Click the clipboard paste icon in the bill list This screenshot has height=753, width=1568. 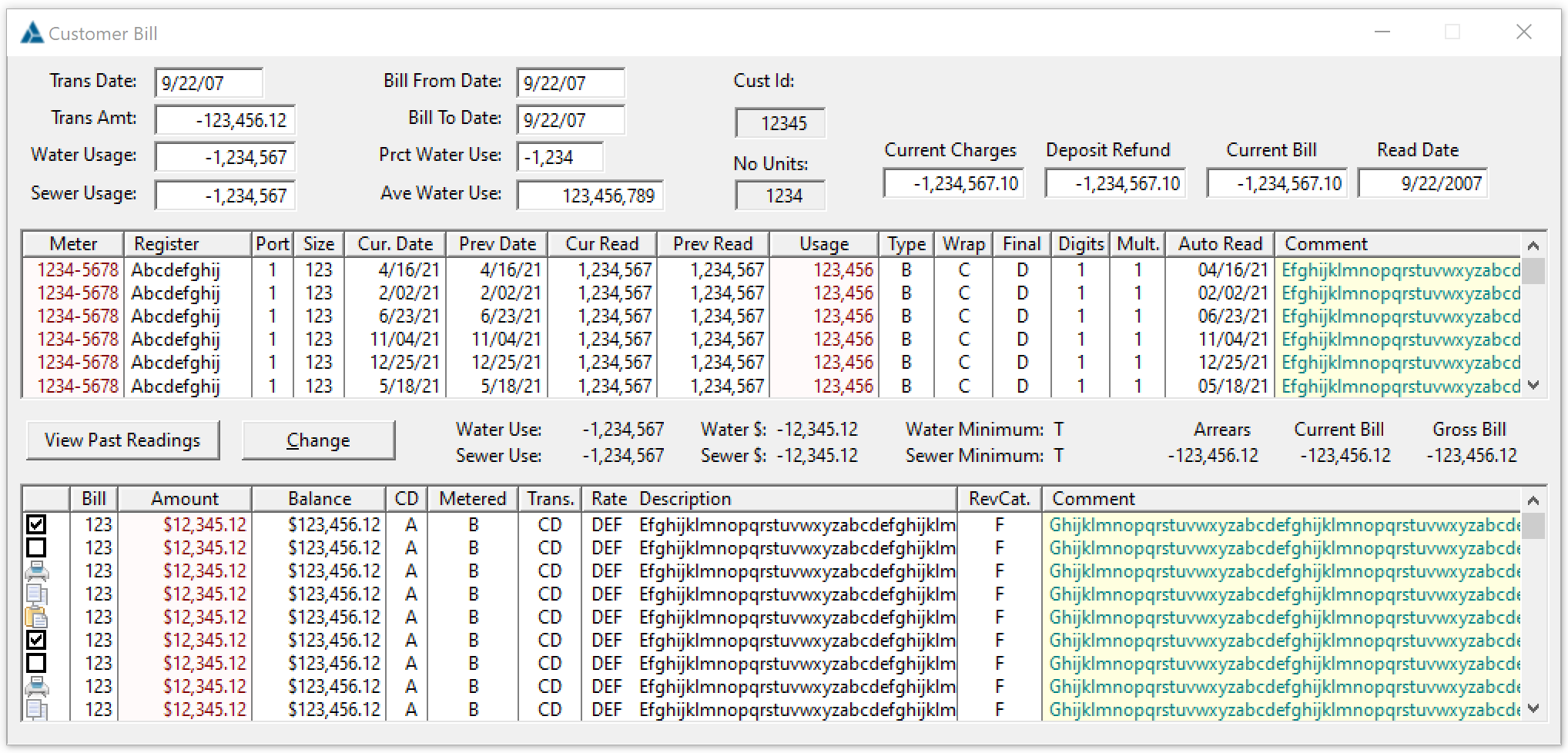(36, 617)
